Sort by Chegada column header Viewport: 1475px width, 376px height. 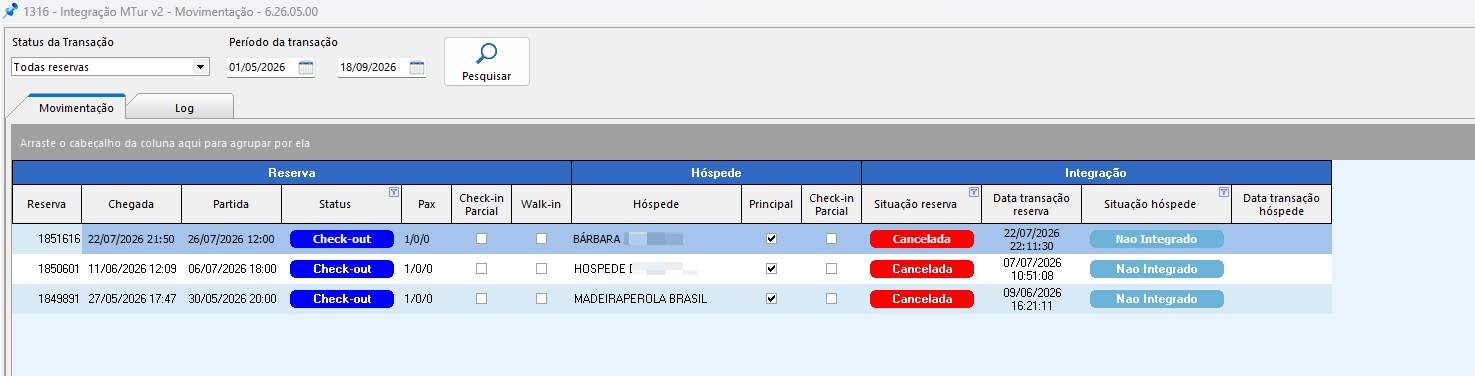point(131,204)
